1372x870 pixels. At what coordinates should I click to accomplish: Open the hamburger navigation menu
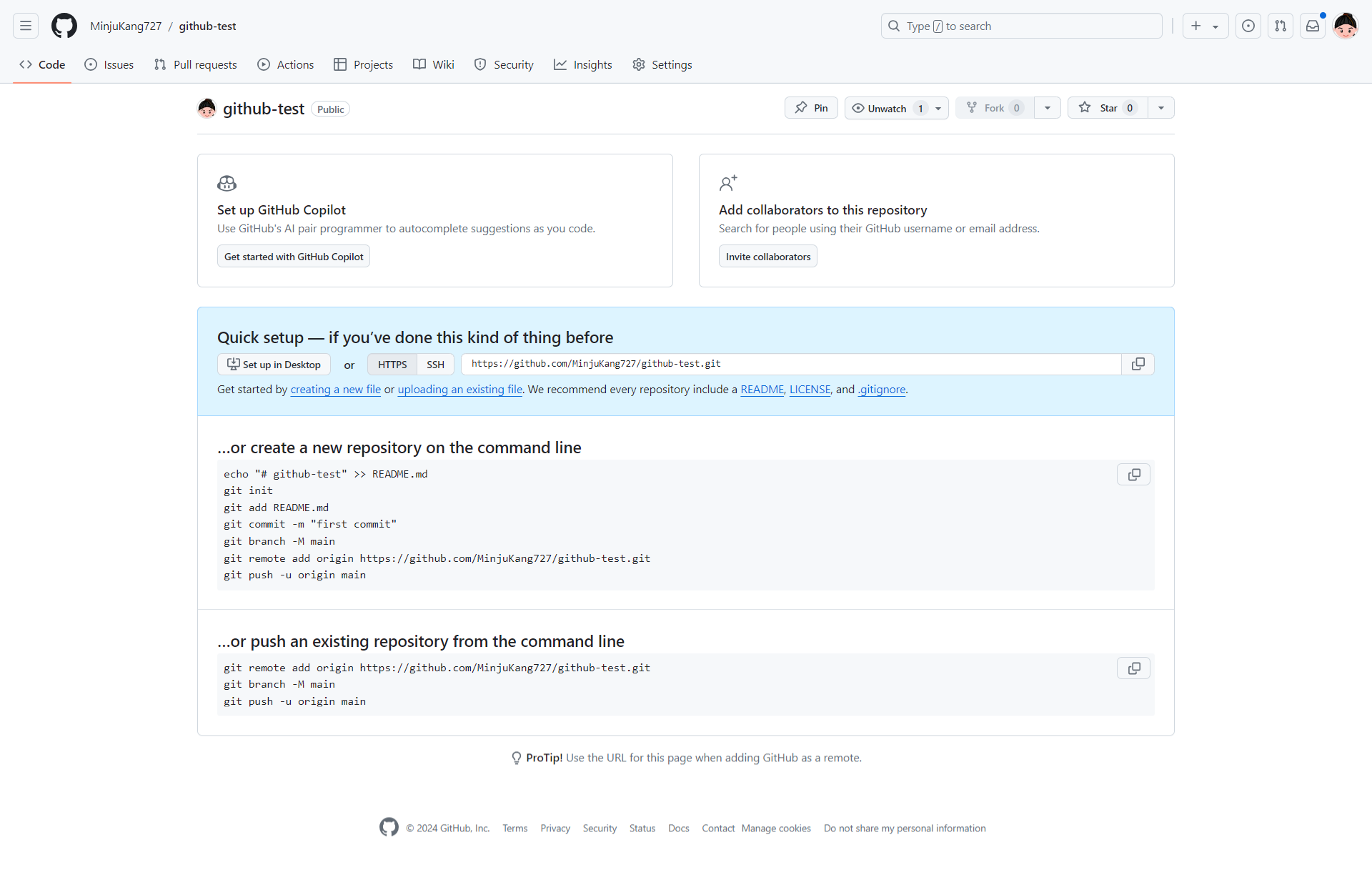pos(26,26)
